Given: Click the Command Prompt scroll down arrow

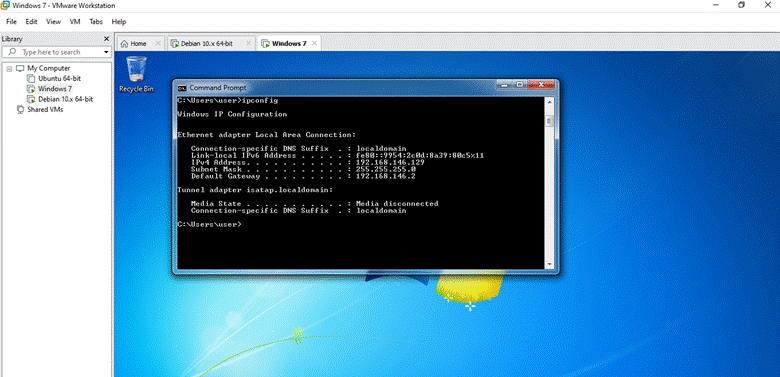Looking at the screenshot, I should click(x=550, y=265).
